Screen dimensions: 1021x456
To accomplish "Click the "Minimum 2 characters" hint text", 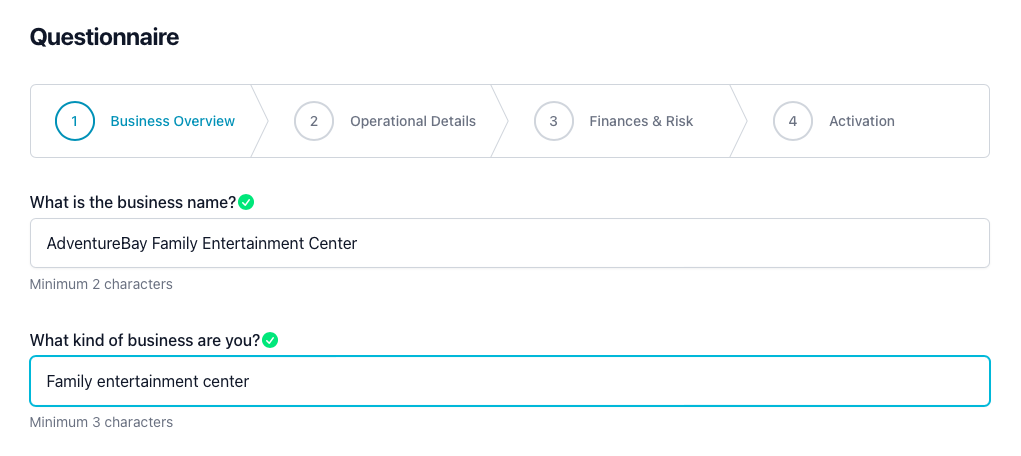I will (101, 284).
